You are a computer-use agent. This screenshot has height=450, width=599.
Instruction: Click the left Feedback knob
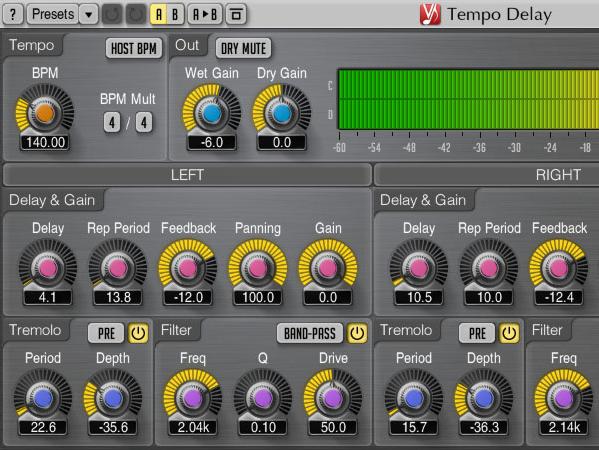188,268
